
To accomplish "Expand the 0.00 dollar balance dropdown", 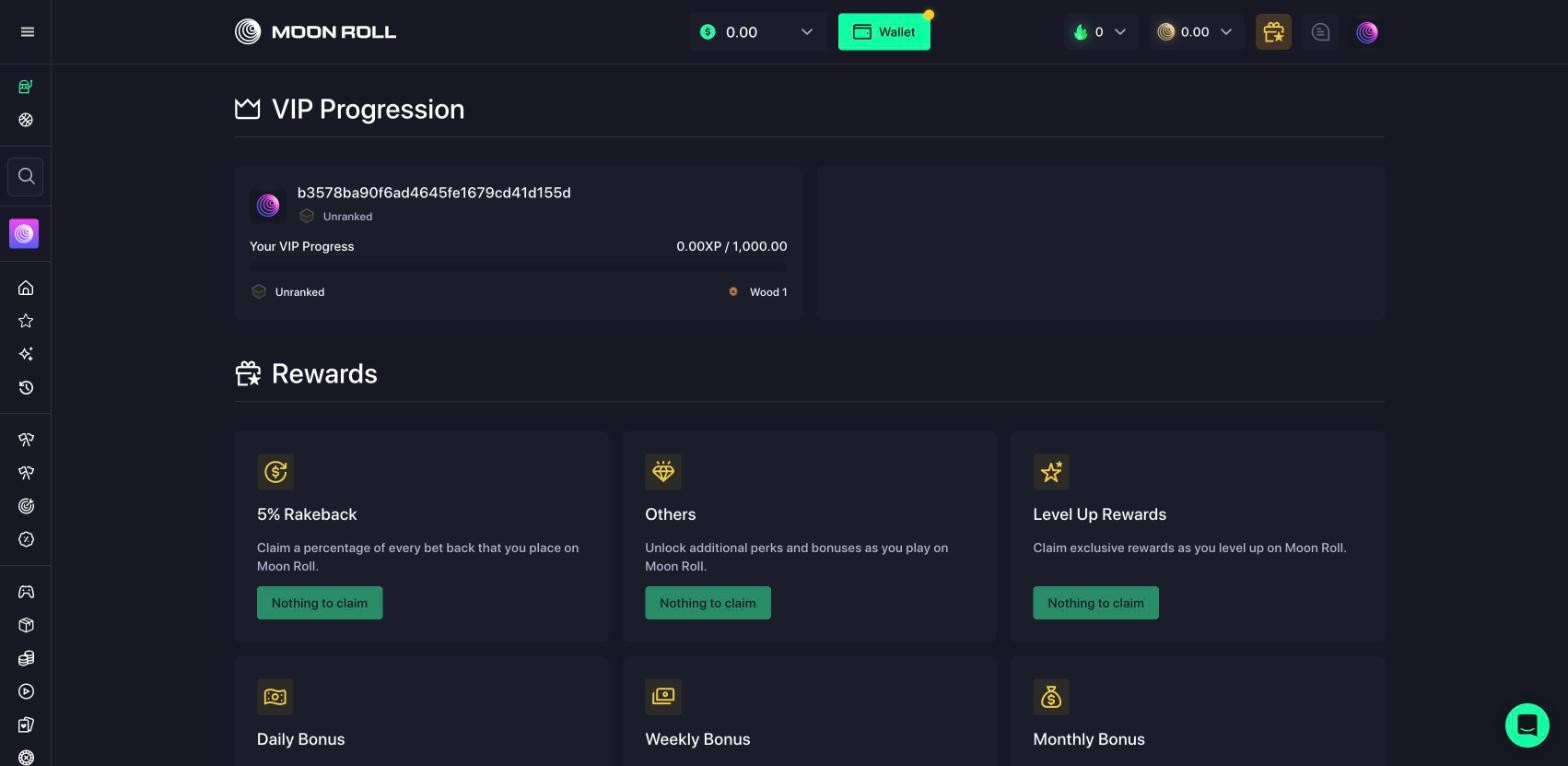I will (x=758, y=32).
